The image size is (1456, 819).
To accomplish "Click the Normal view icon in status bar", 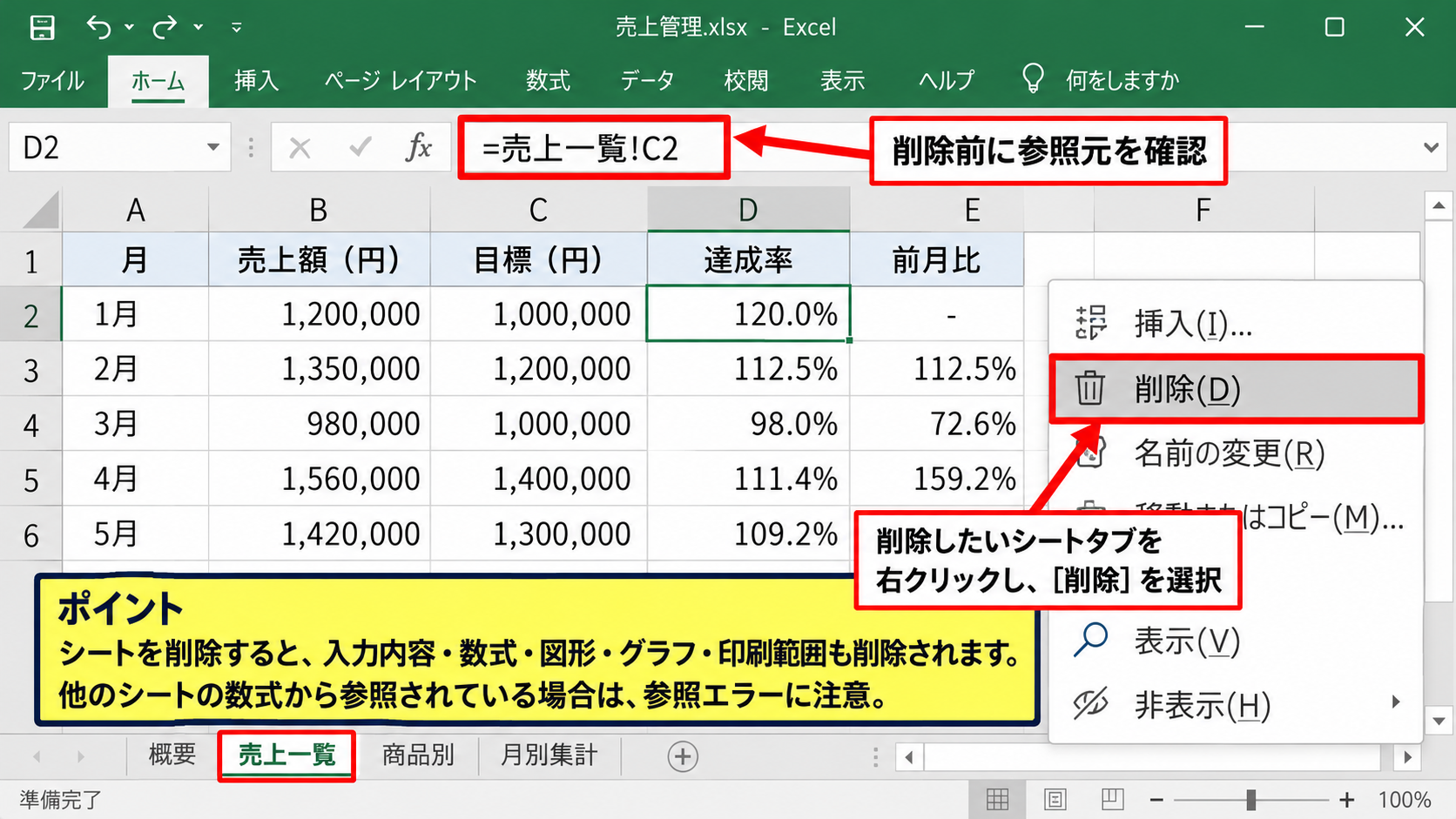I will [x=998, y=799].
